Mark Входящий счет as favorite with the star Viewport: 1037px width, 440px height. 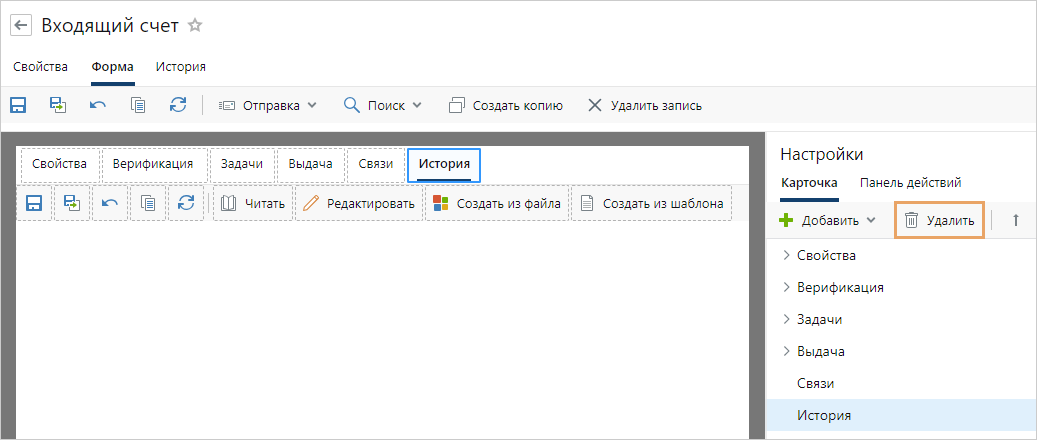click(x=195, y=26)
